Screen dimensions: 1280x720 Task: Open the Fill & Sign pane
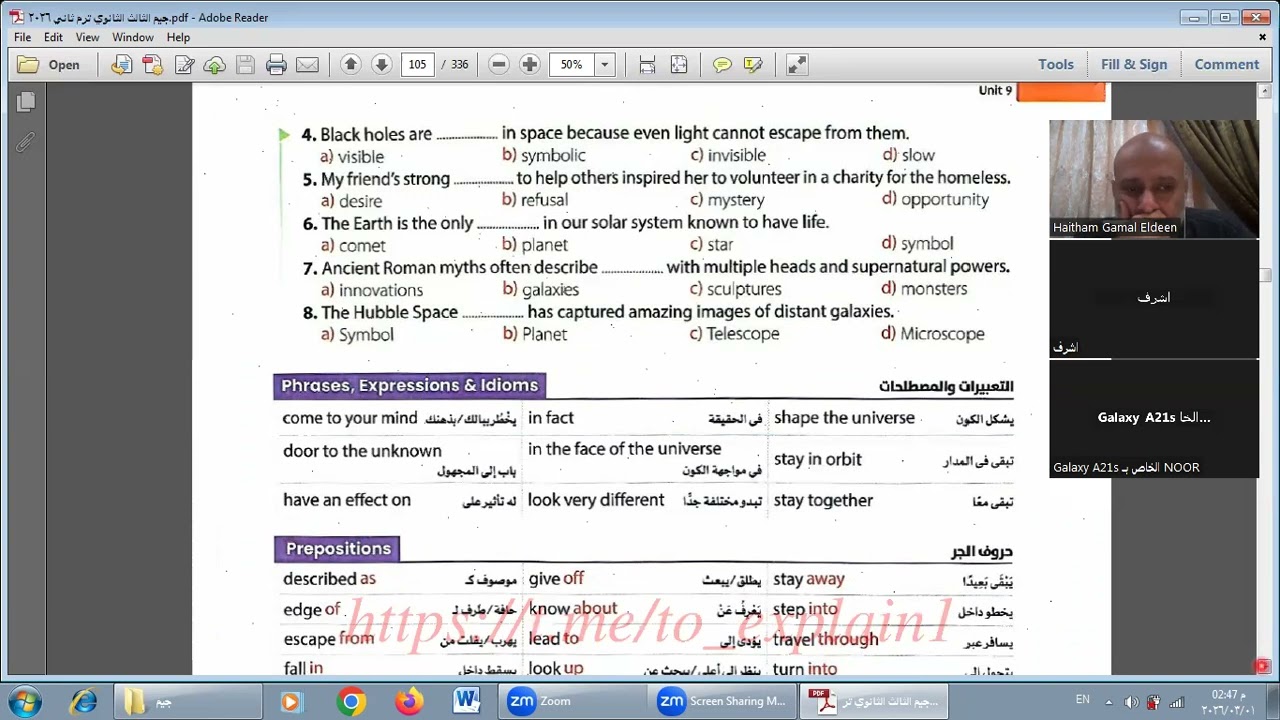(x=1134, y=65)
